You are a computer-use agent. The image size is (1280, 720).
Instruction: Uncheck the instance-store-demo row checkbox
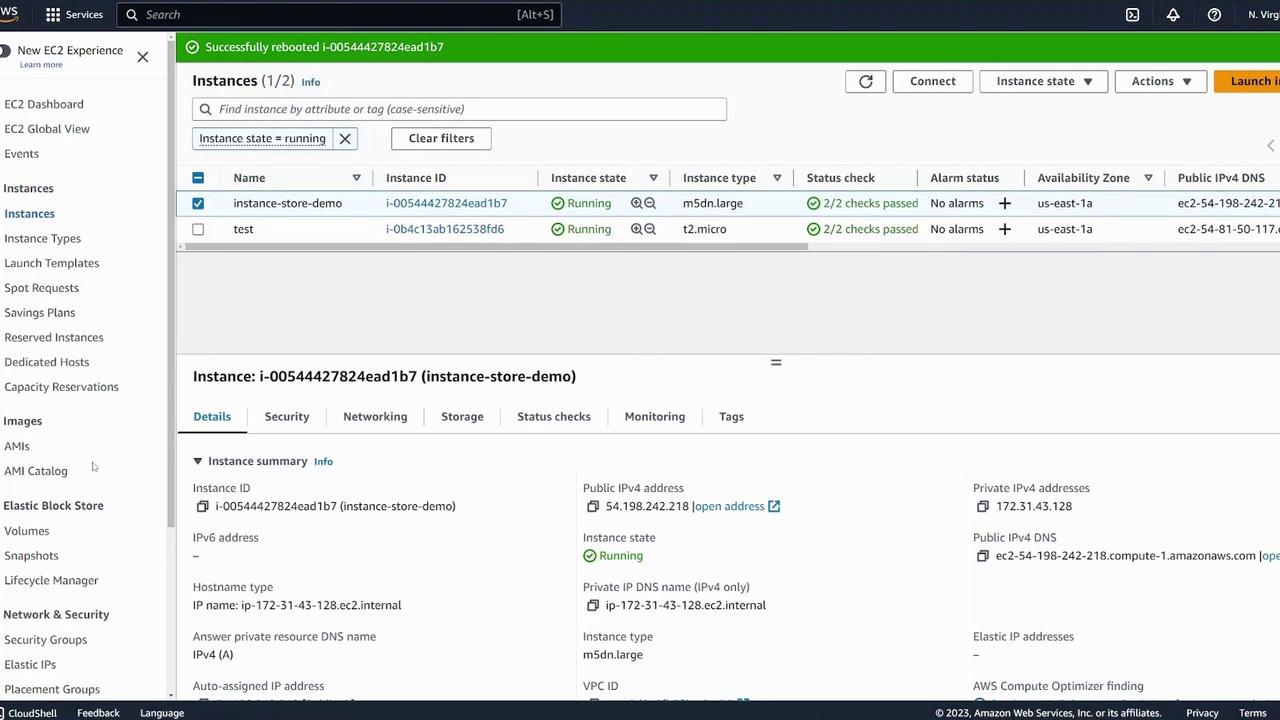click(198, 203)
